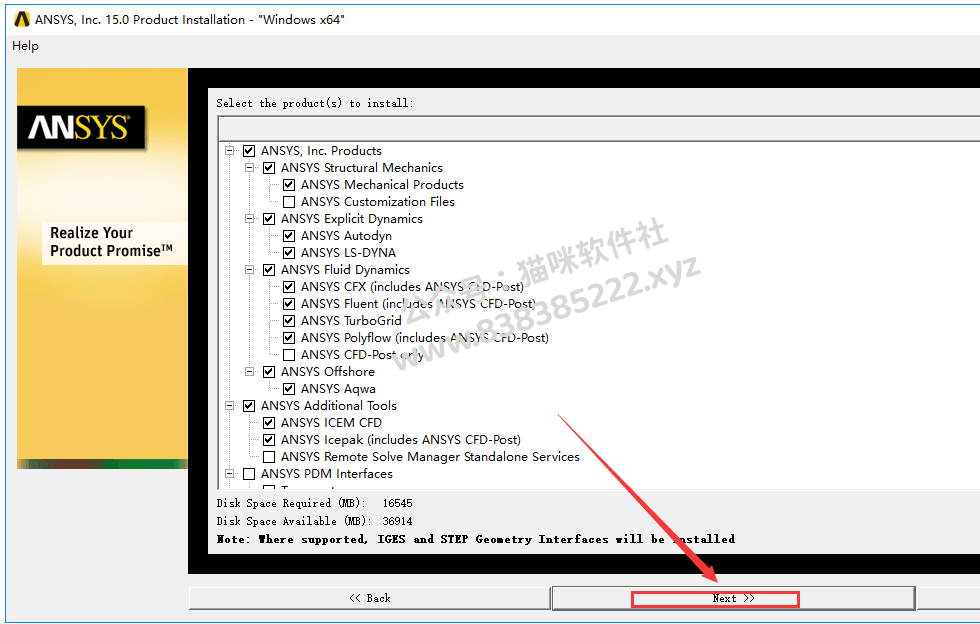980x624 pixels.
Task: Enable ANSYS Customization Files checkbox
Action: tap(289, 202)
